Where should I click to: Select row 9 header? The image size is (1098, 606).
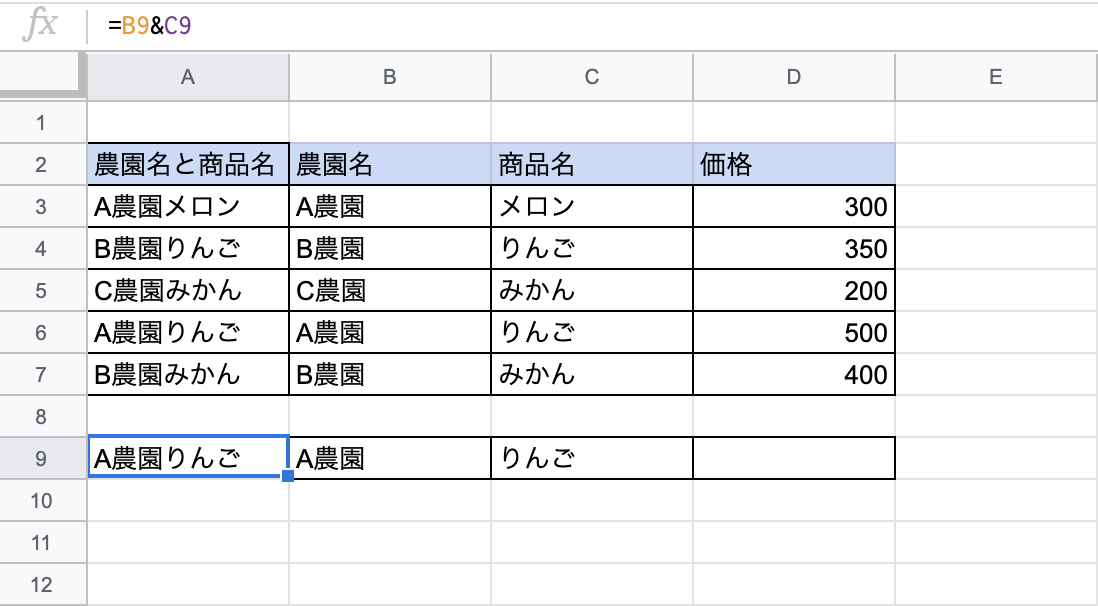click(41, 459)
